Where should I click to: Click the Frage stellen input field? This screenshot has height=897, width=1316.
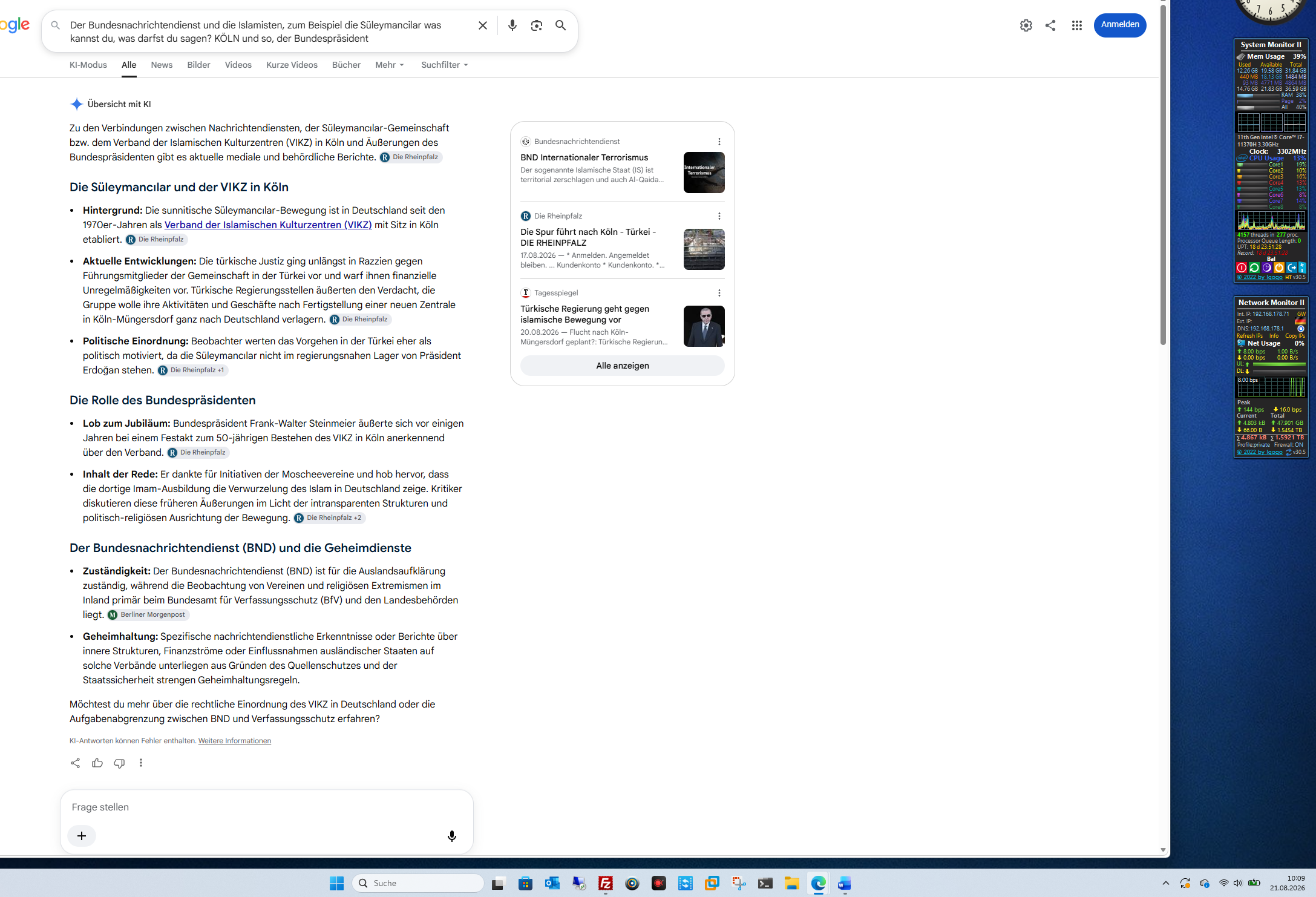click(x=266, y=807)
